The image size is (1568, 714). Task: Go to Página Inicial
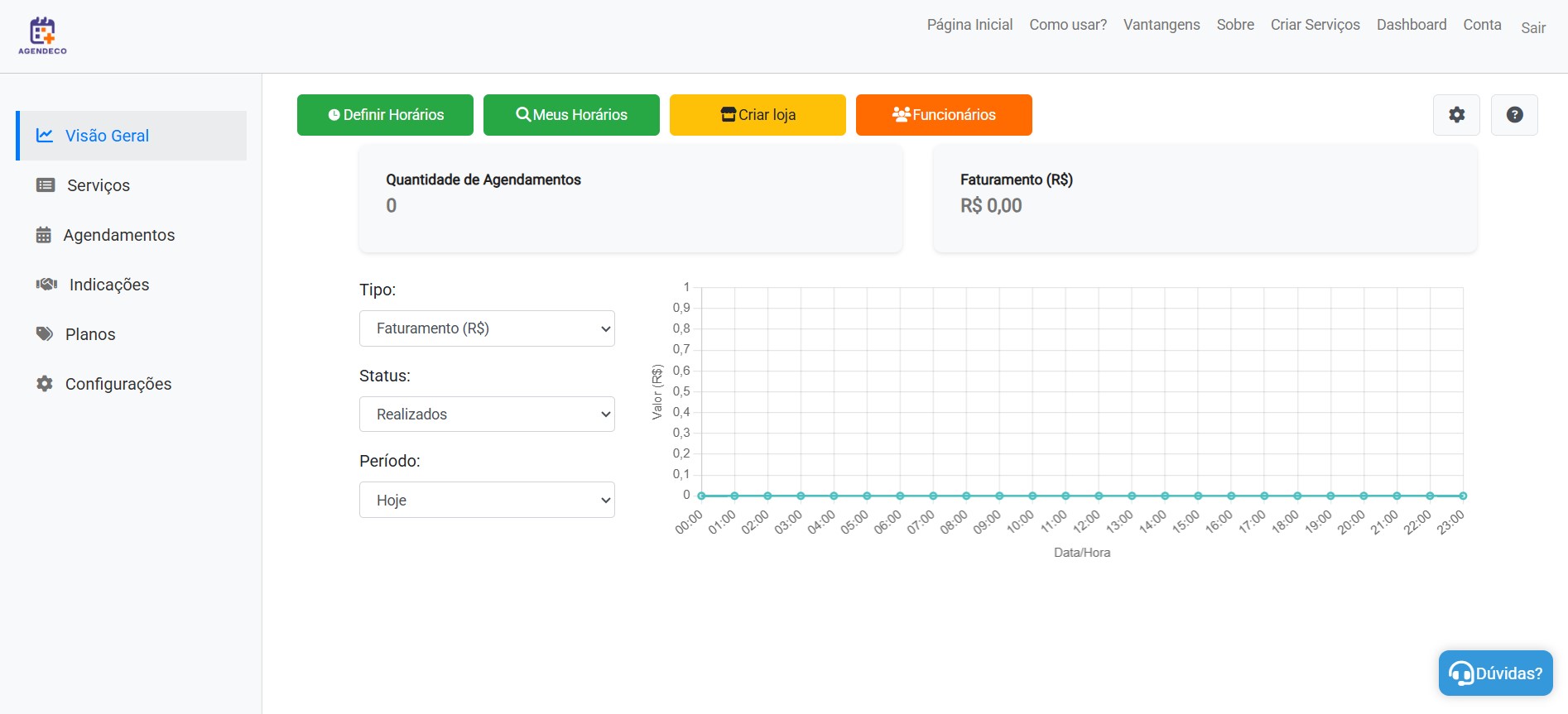click(x=969, y=25)
